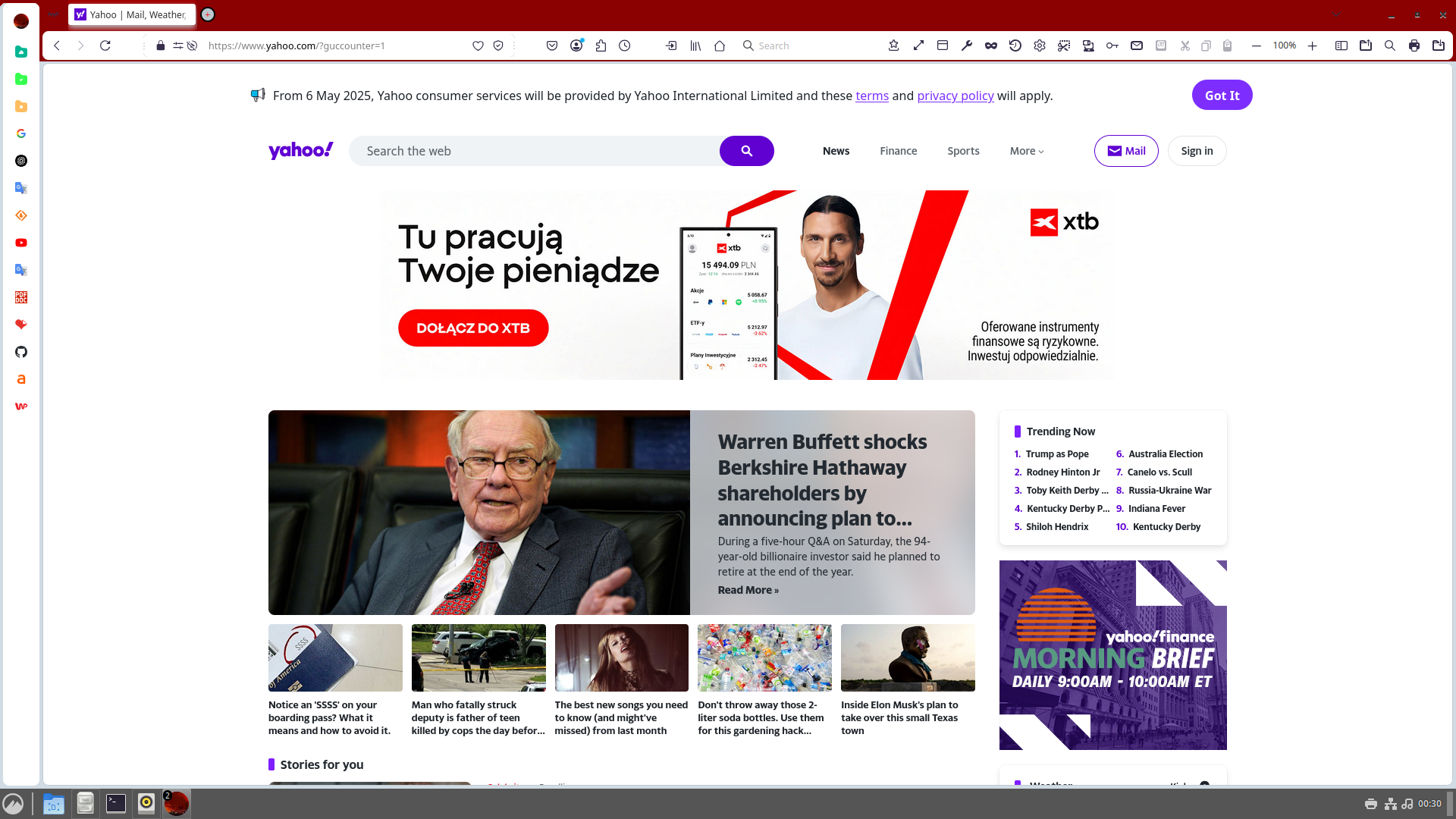Open the Finance navigation tab
The height and width of the screenshot is (819, 1456).
pyautogui.click(x=898, y=151)
